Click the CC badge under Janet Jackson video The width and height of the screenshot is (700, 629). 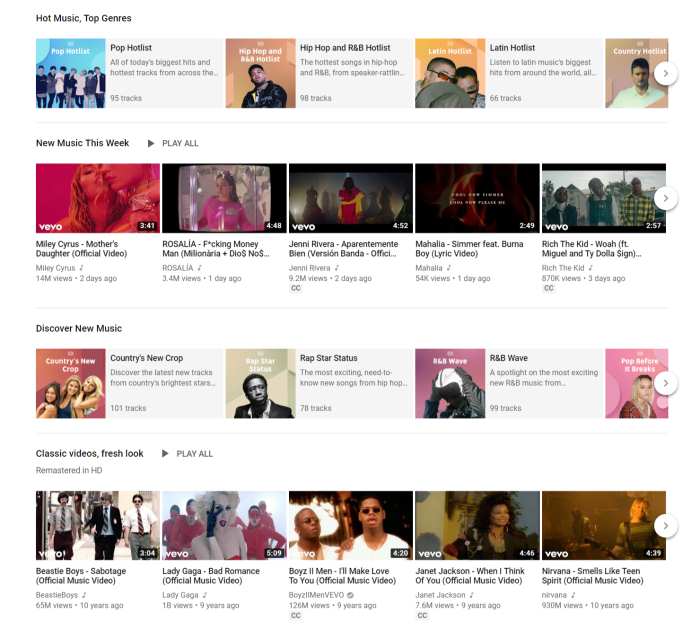[422, 616]
